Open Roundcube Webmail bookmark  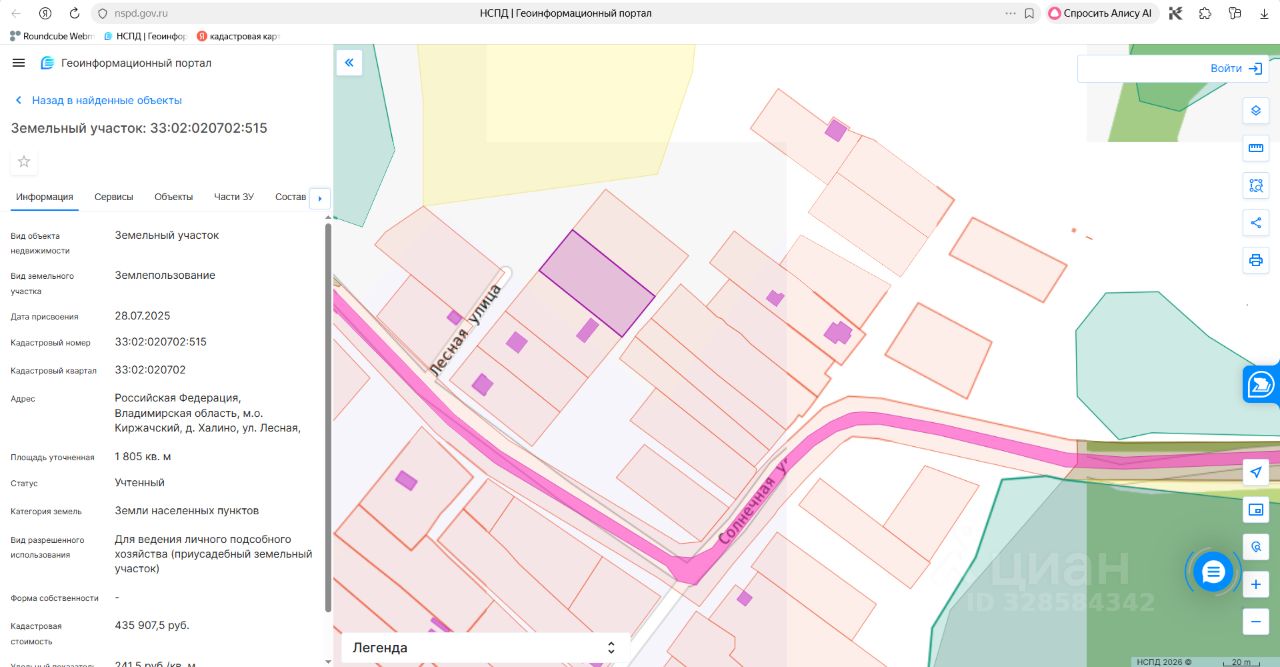click(x=51, y=36)
